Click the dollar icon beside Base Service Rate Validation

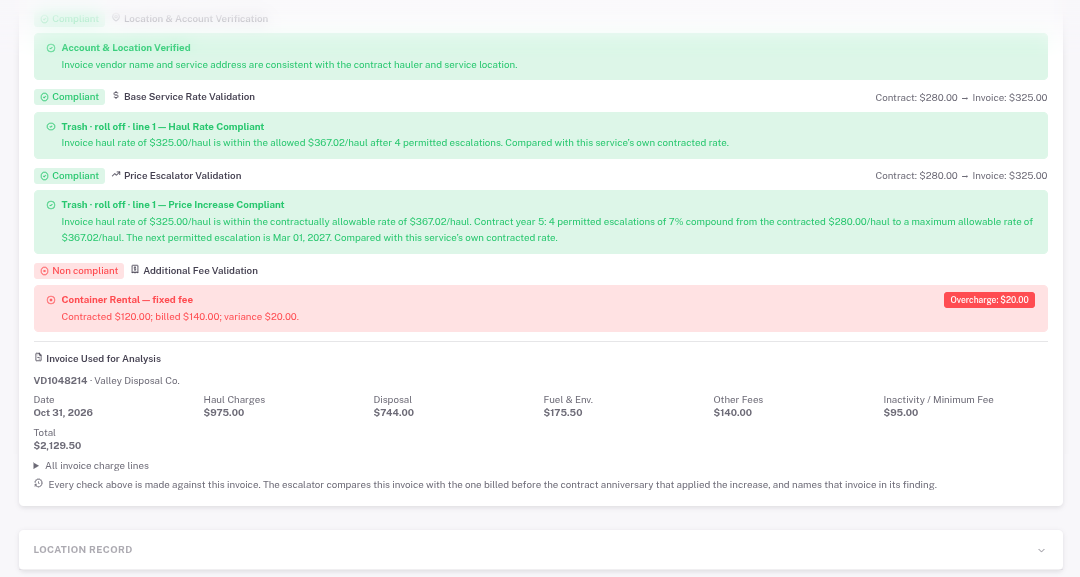(116, 96)
